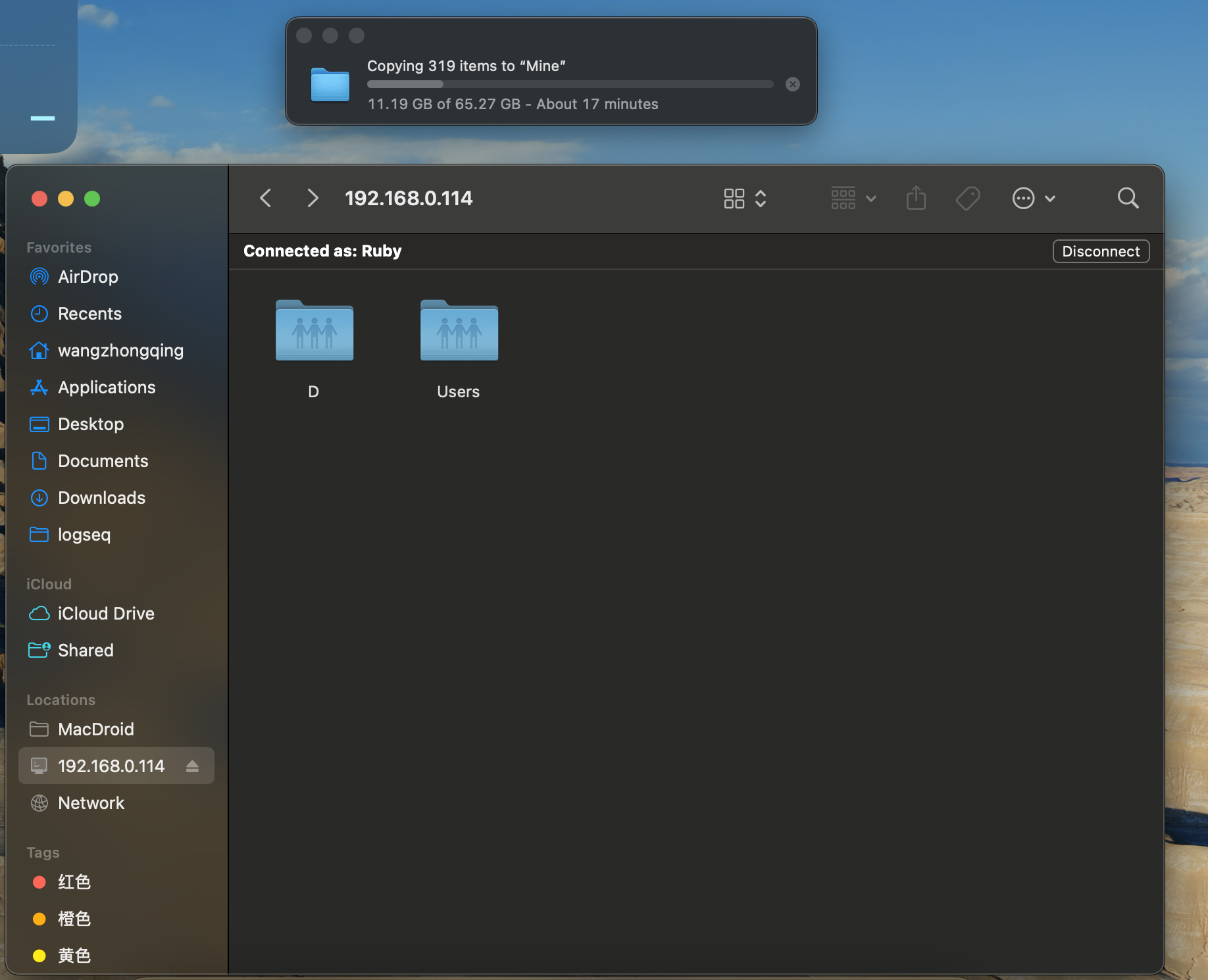Open the group-by options dropdown
The height and width of the screenshot is (980, 1208).
point(853,198)
